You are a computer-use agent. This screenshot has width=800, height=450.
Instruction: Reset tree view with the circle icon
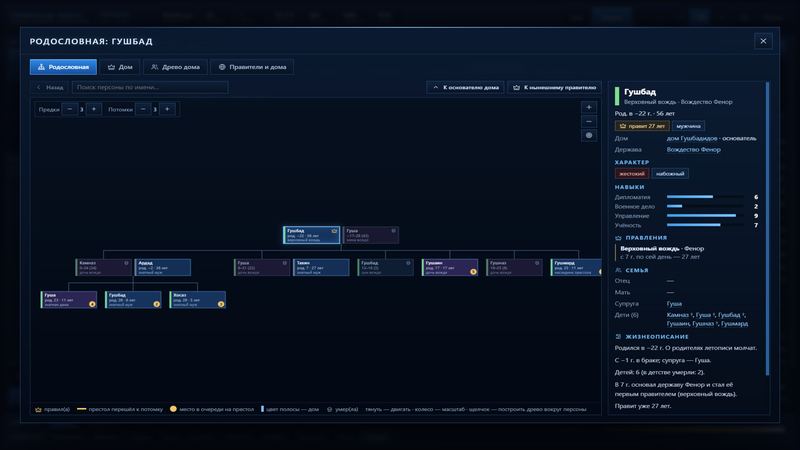pos(589,135)
